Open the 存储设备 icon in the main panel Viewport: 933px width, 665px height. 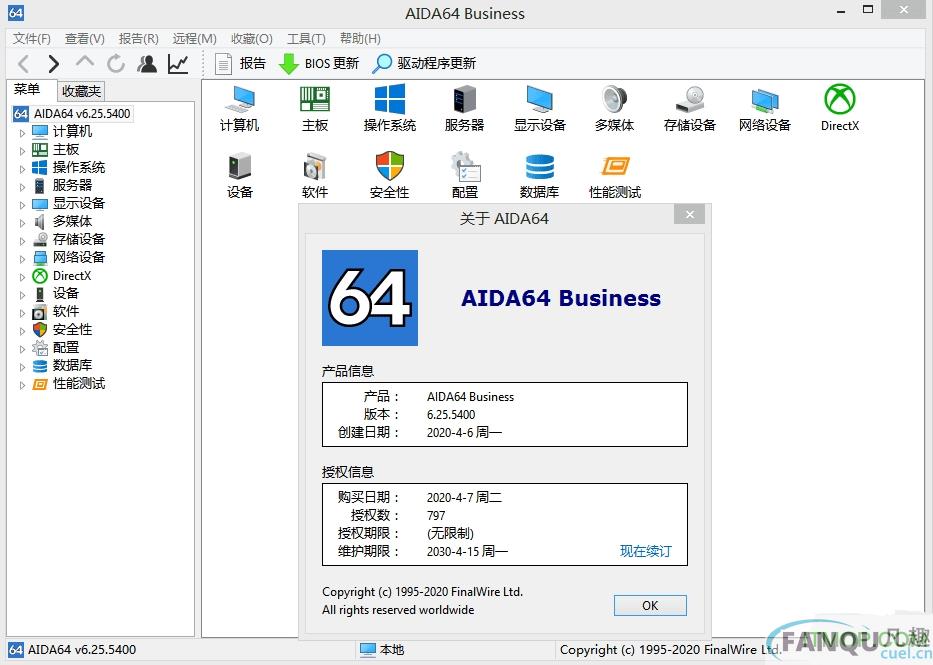click(x=690, y=108)
